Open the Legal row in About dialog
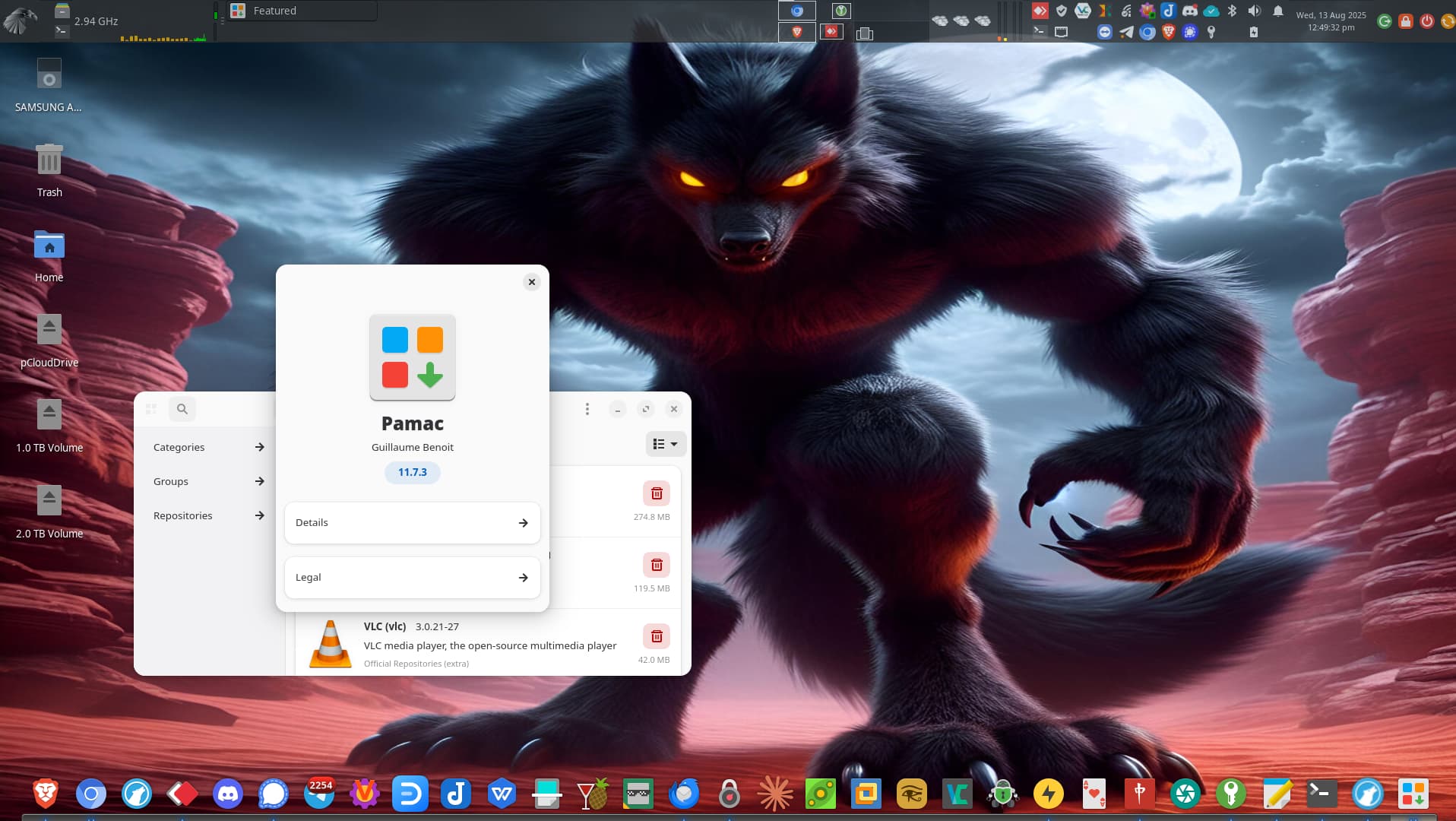 click(412, 578)
